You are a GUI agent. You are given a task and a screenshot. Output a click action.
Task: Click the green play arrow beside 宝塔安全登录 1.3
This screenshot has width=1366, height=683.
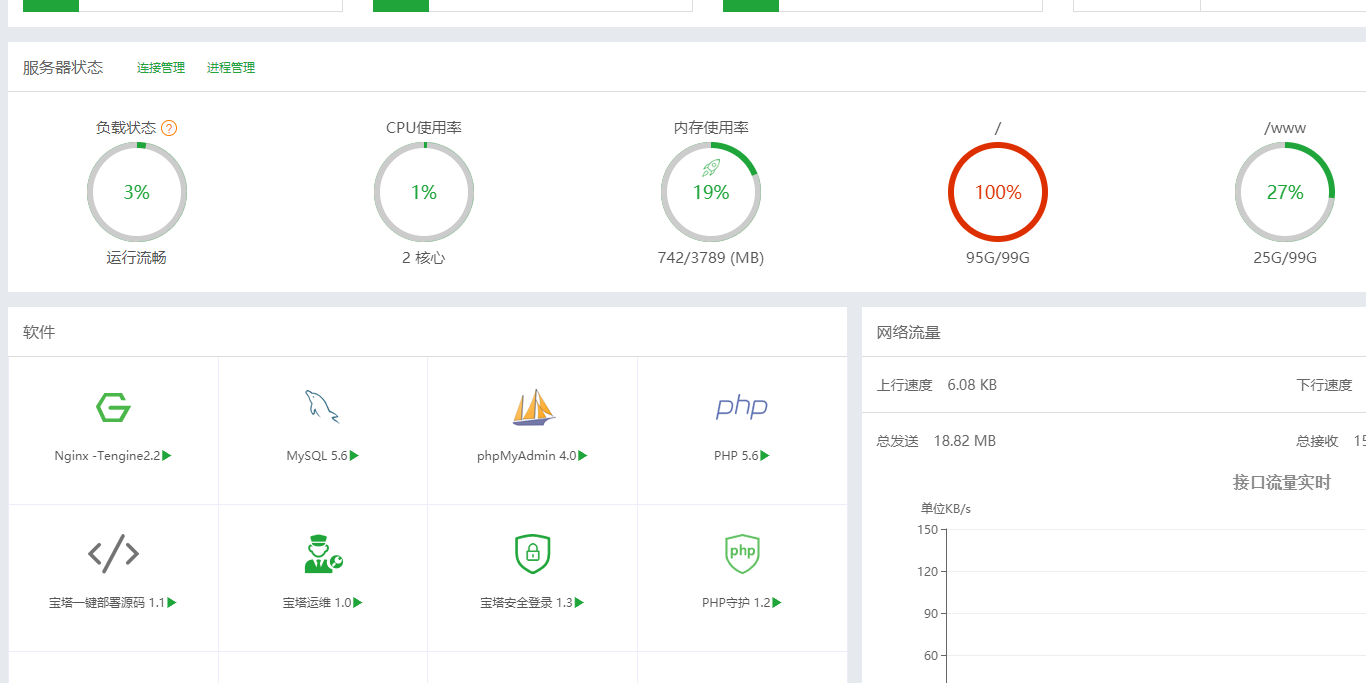[579, 603]
